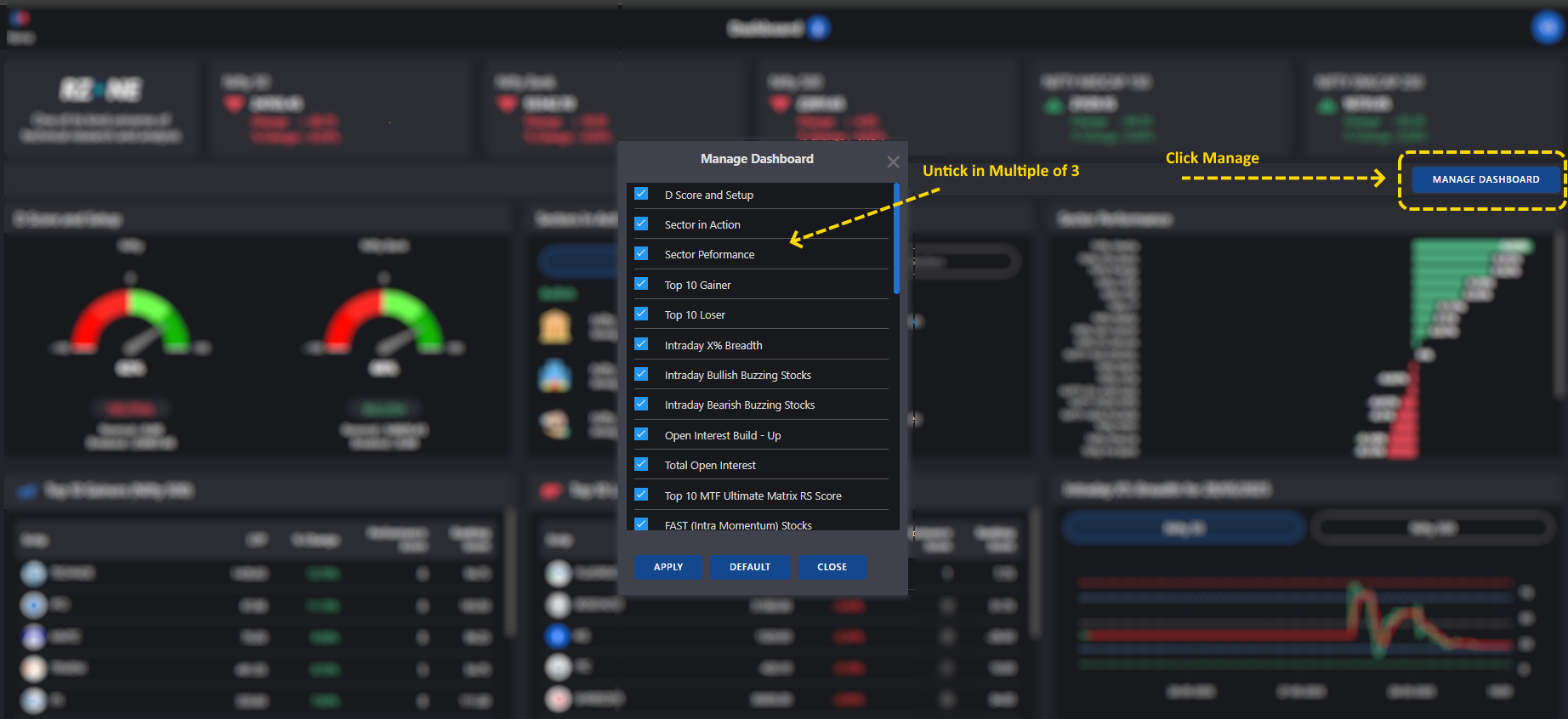Untick the Top 10 Gainer checkbox
Viewport: 1568px width, 719px height.
pyautogui.click(x=641, y=284)
